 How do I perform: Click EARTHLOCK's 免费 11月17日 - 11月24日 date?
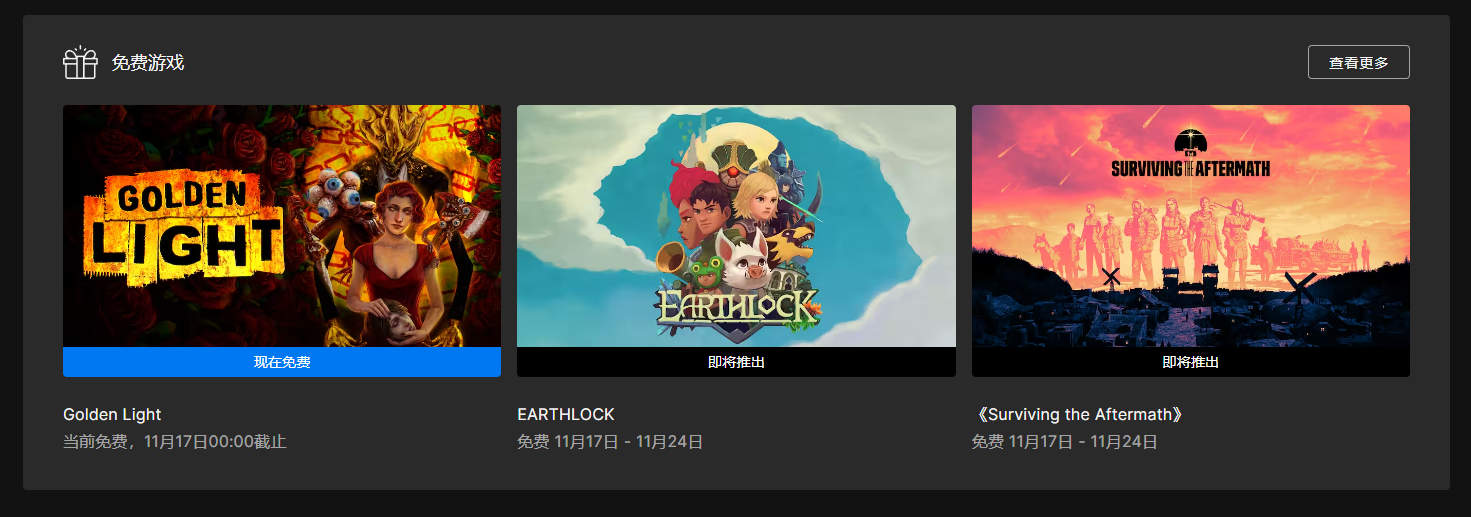610,441
